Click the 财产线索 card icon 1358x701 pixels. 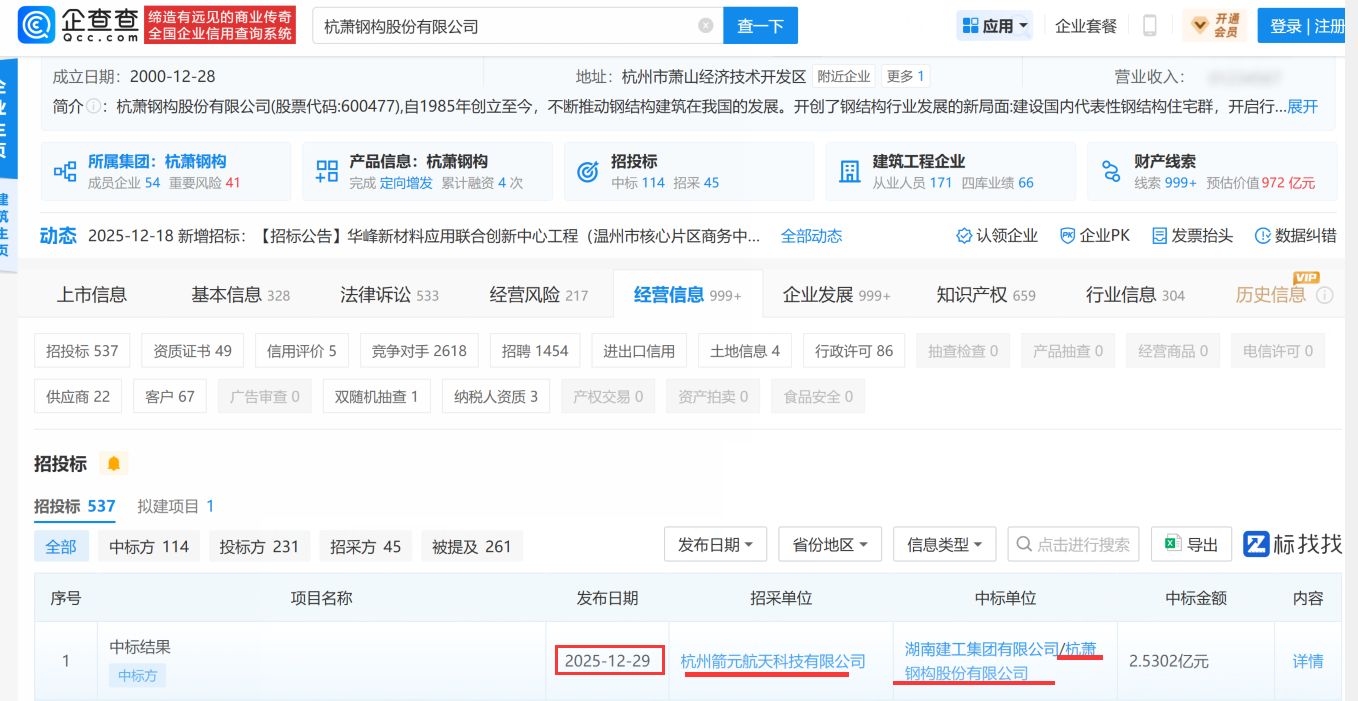pyautogui.click(x=1111, y=172)
